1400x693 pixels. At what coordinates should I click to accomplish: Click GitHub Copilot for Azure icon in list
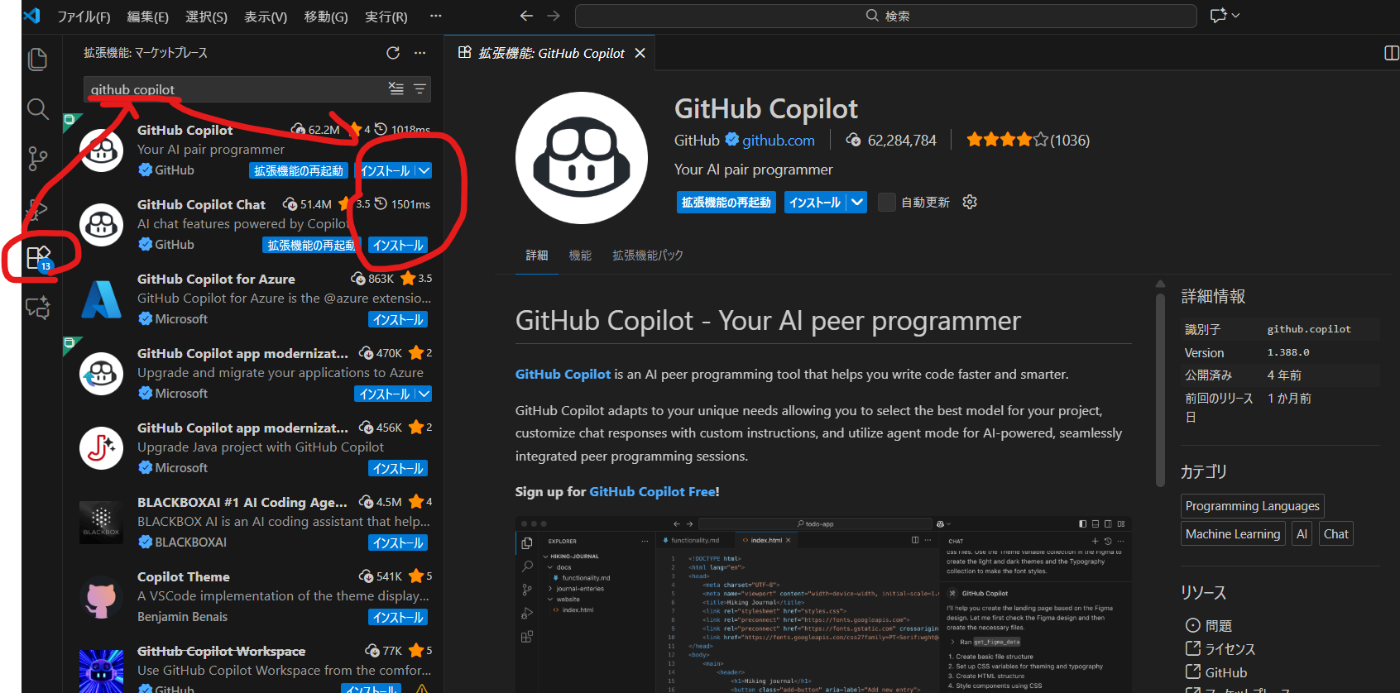[101, 298]
